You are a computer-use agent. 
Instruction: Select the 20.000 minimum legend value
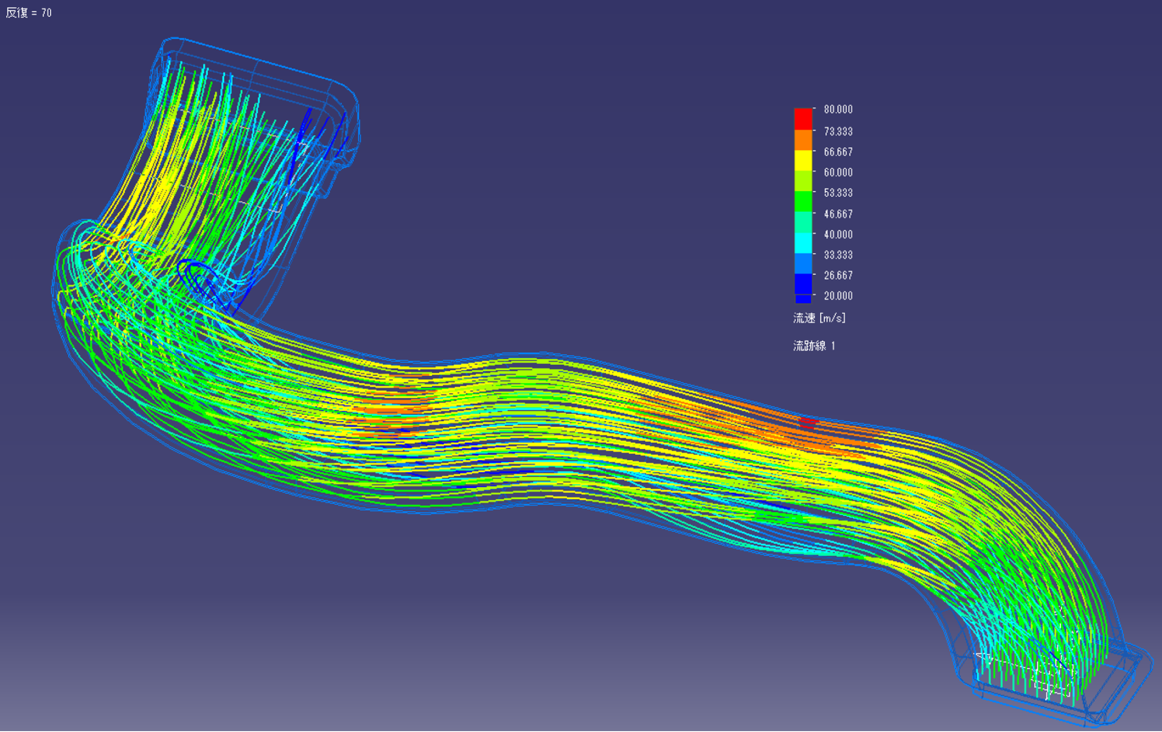coord(838,296)
